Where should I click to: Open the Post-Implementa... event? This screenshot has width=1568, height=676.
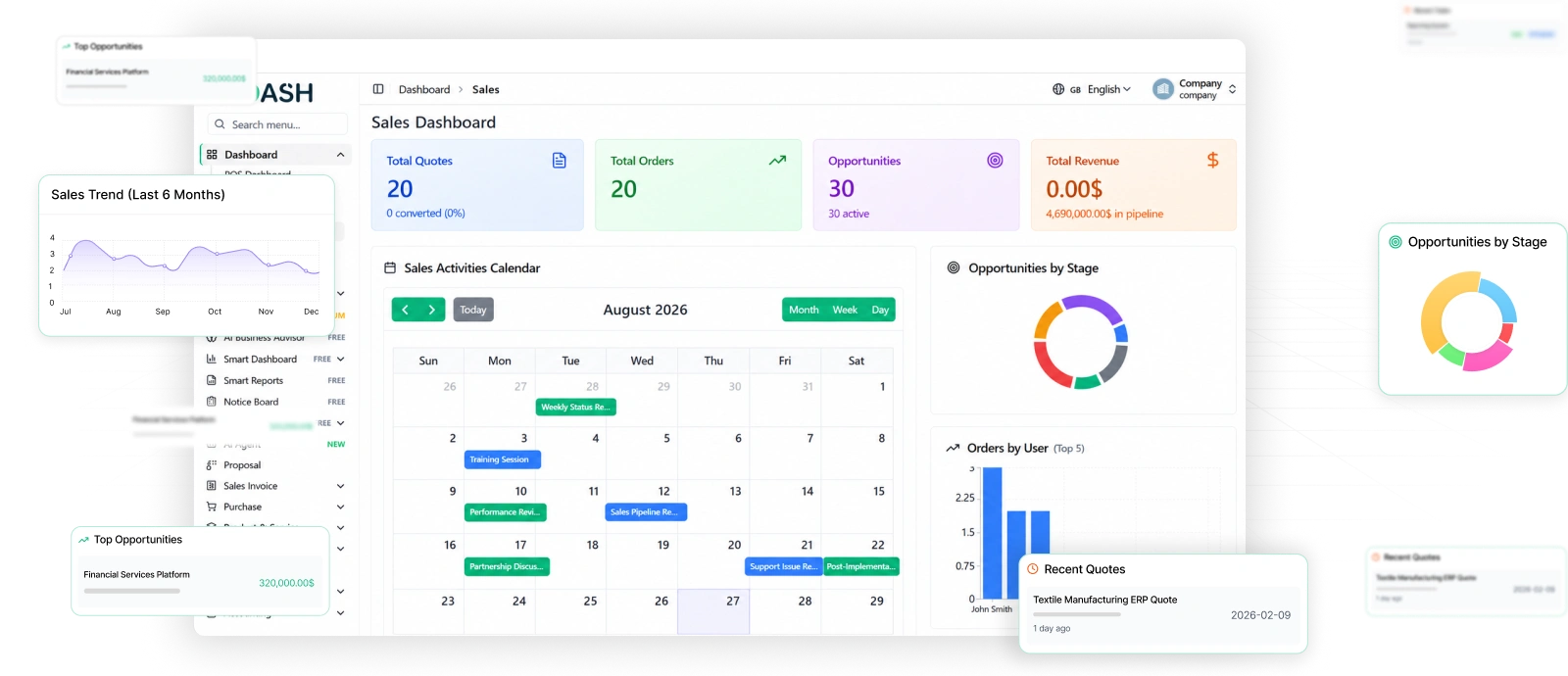click(861, 566)
